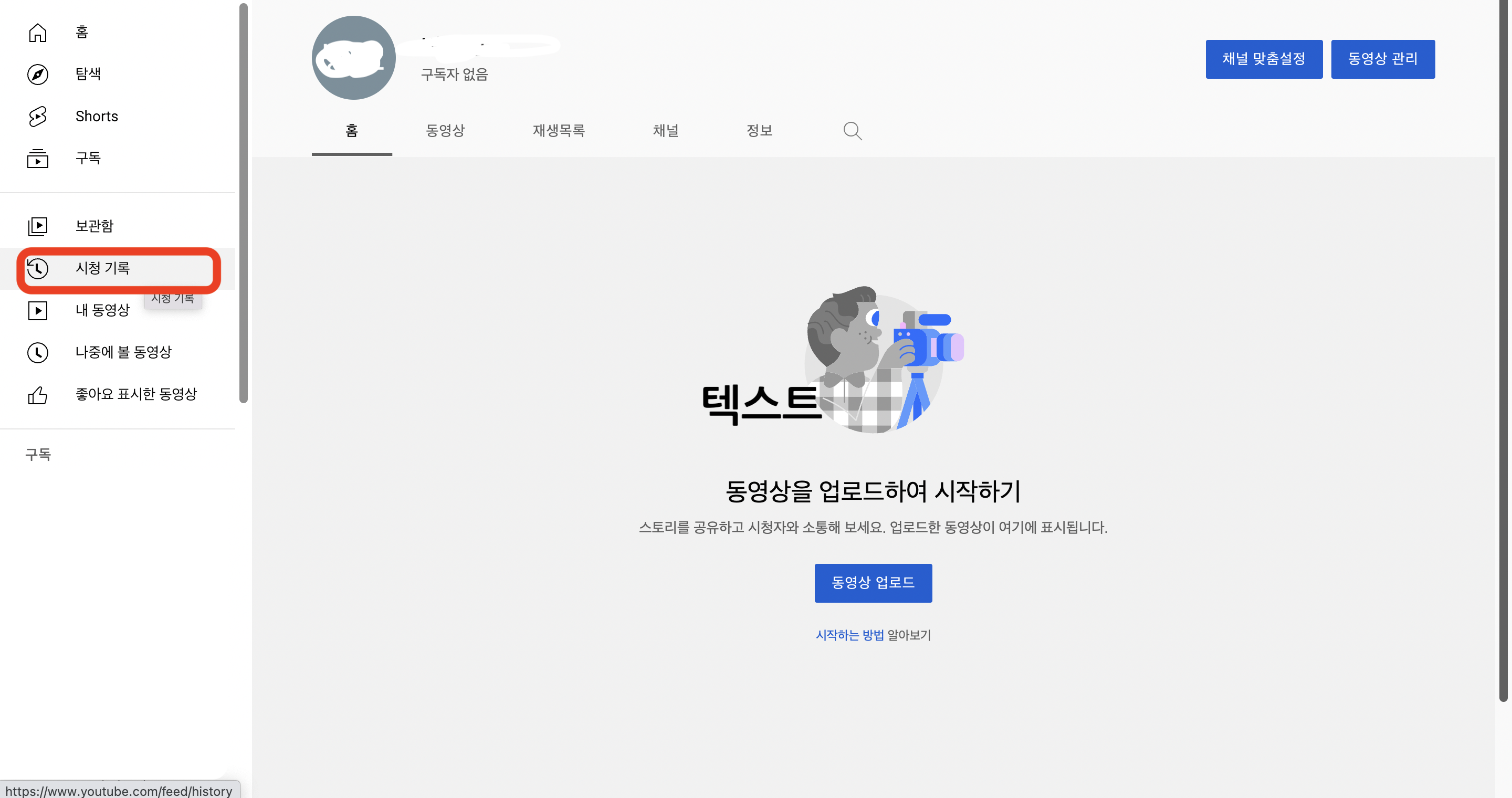Switch to the 재생목록 tab
The height and width of the screenshot is (798, 1512).
click(x=558, y=130)
